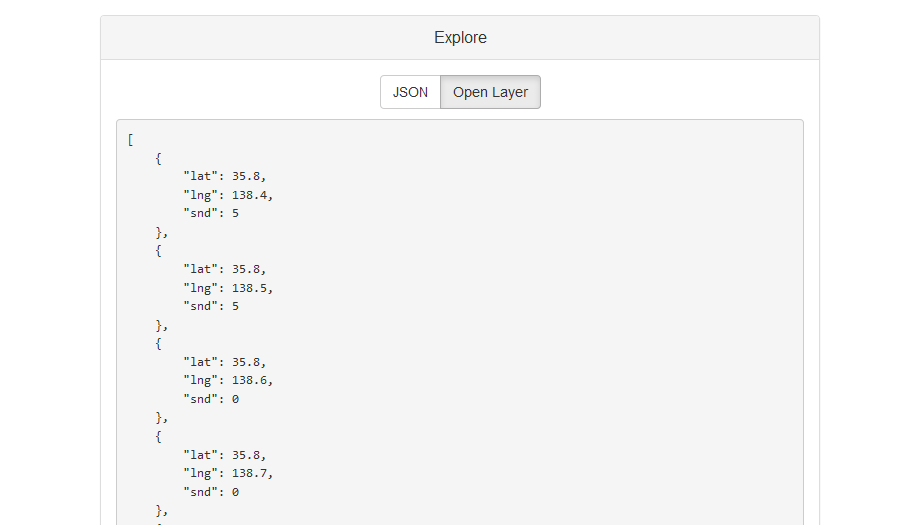Click the first object's opening curly brace
This screenshot has width=923, height=525.
tap(158, 158)
